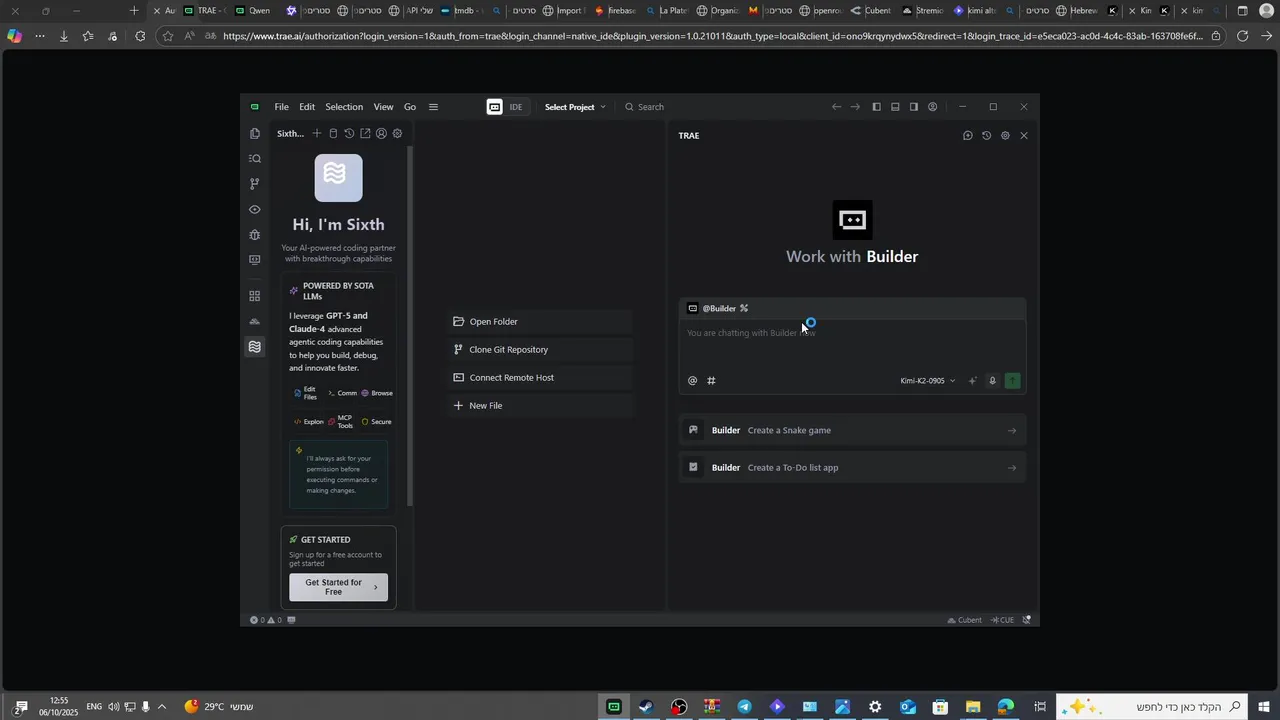Choose Builder Create a Snake game suggestion
This screenshot has width=1280, height=720.
click(852, 431)
